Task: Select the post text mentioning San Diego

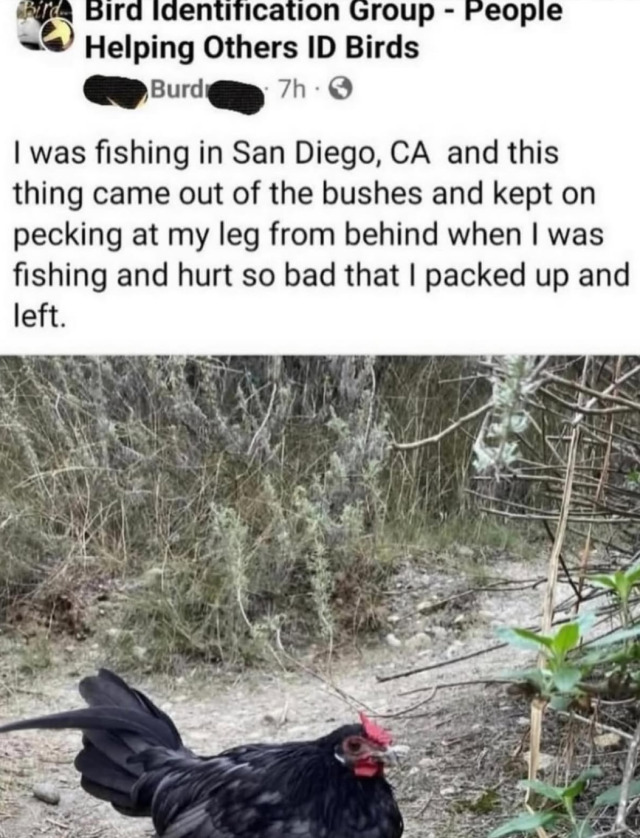Action: (x=320, y=234)
